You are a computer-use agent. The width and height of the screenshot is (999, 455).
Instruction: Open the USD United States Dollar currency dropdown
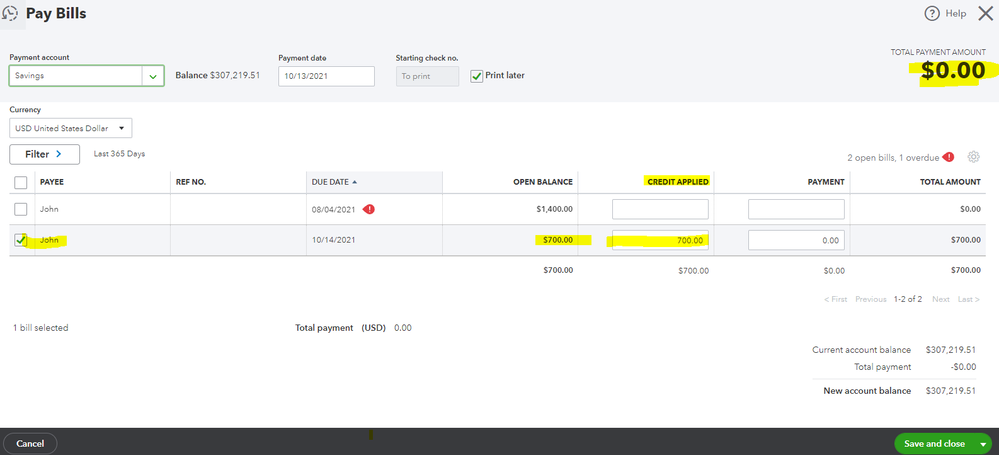(x=71, y=128)
